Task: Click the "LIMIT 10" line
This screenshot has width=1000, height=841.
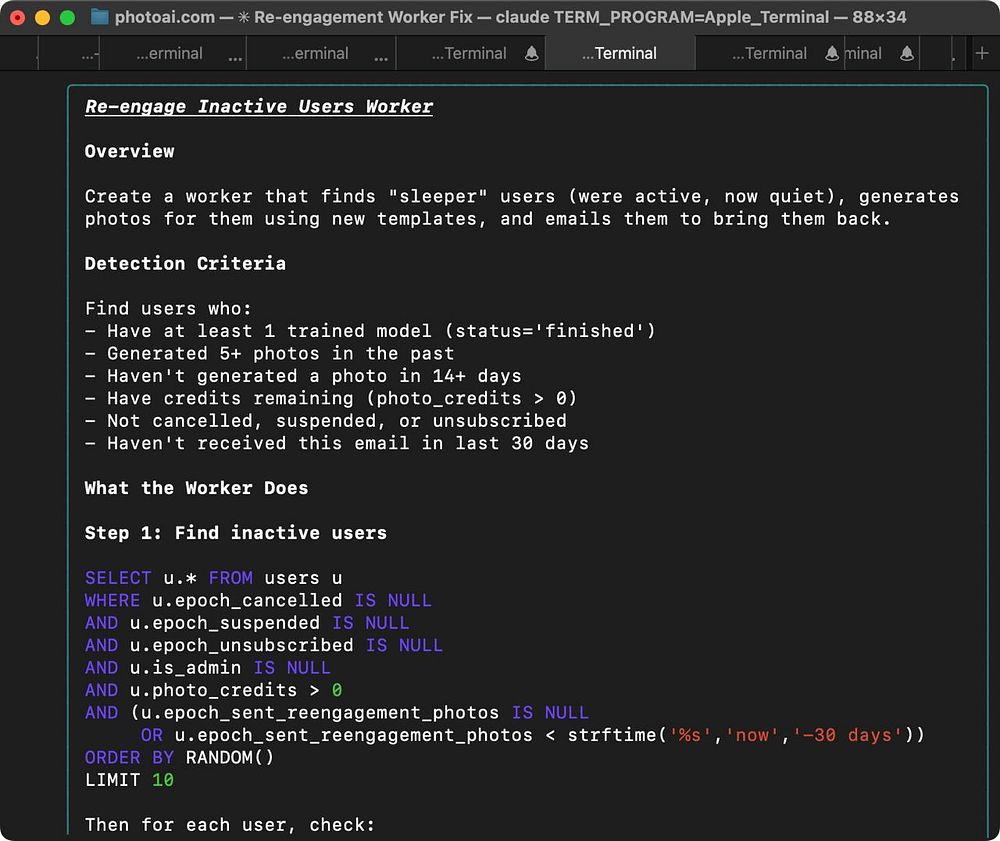Action: tap(129, 780)
